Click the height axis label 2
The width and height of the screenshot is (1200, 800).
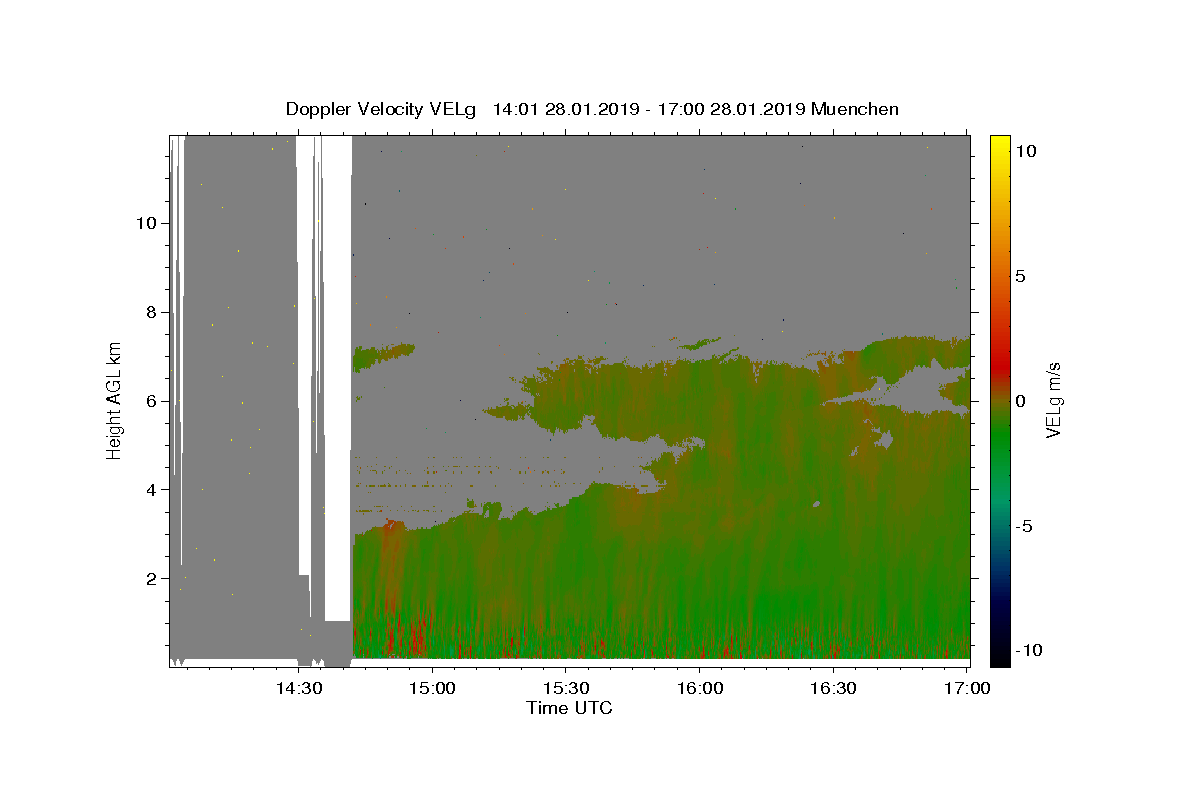point(149,579)
